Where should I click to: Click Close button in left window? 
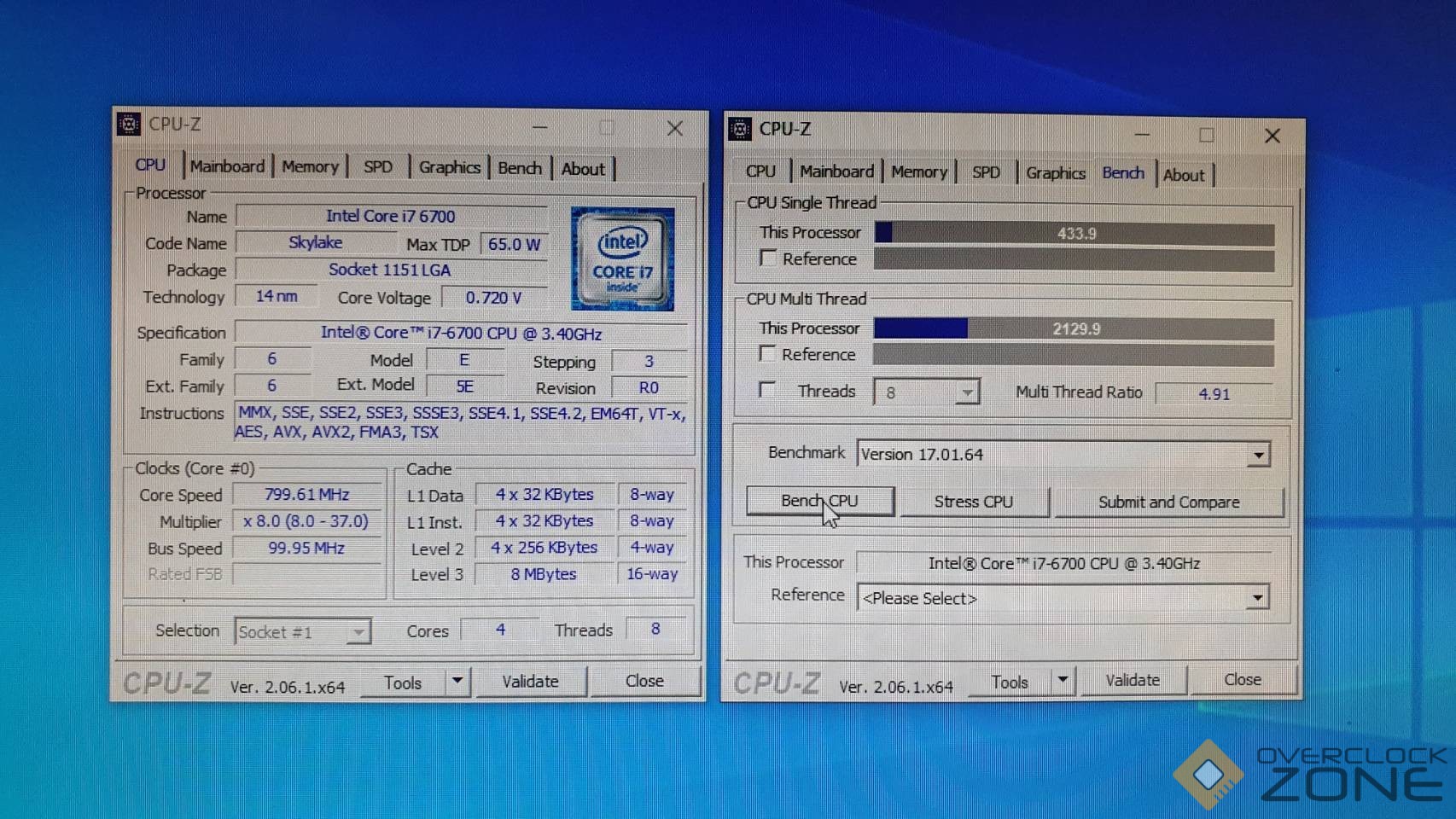pos(644,681)
